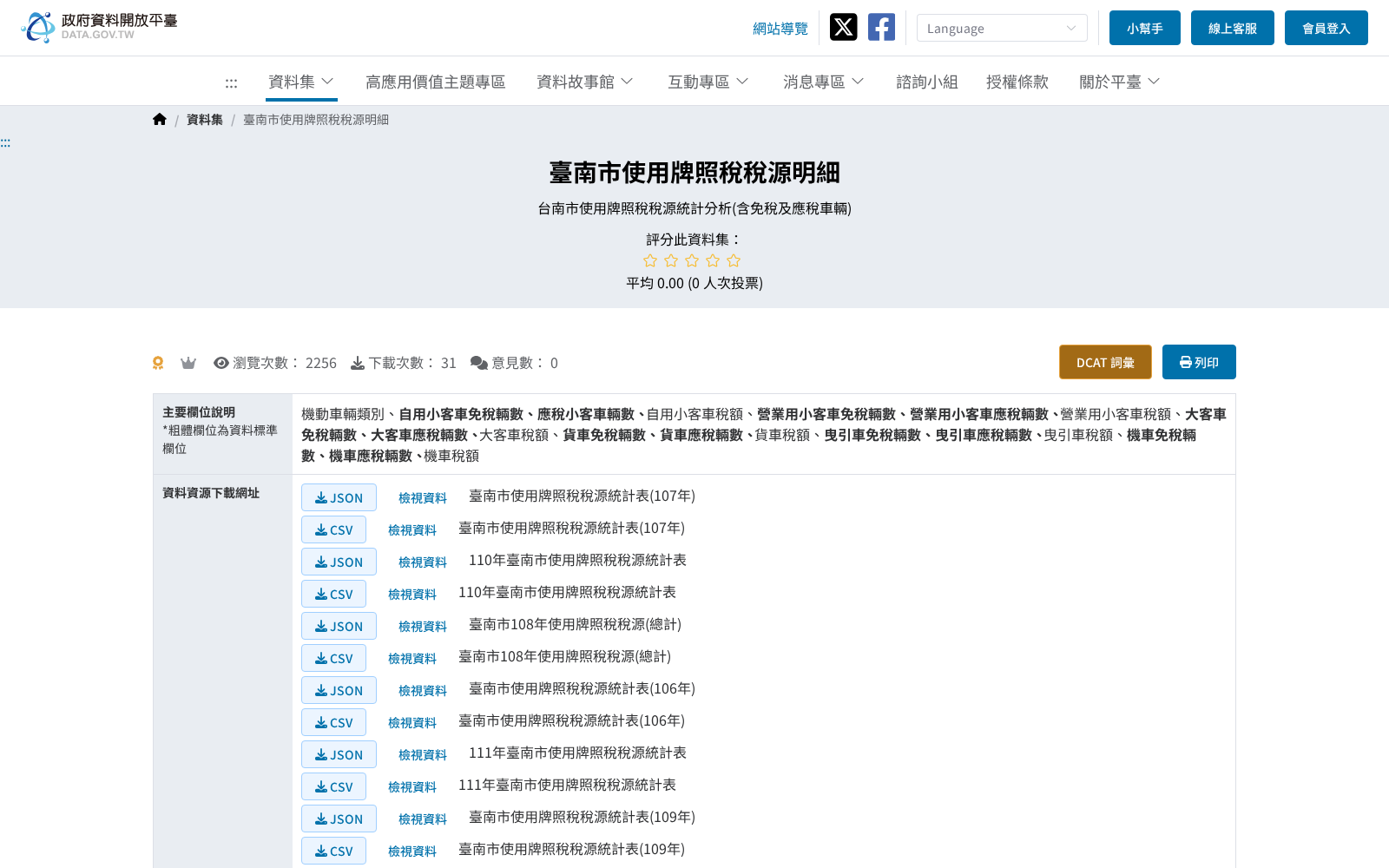Viewport: 1389px width, 868px height.
Task: Click the crown badge icon
Action: 188,363
